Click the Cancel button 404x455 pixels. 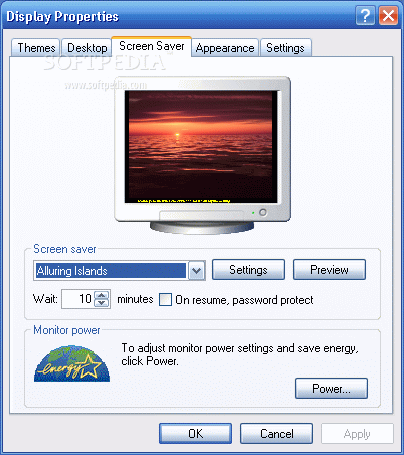pyautogui.click(x=277, y=434)
